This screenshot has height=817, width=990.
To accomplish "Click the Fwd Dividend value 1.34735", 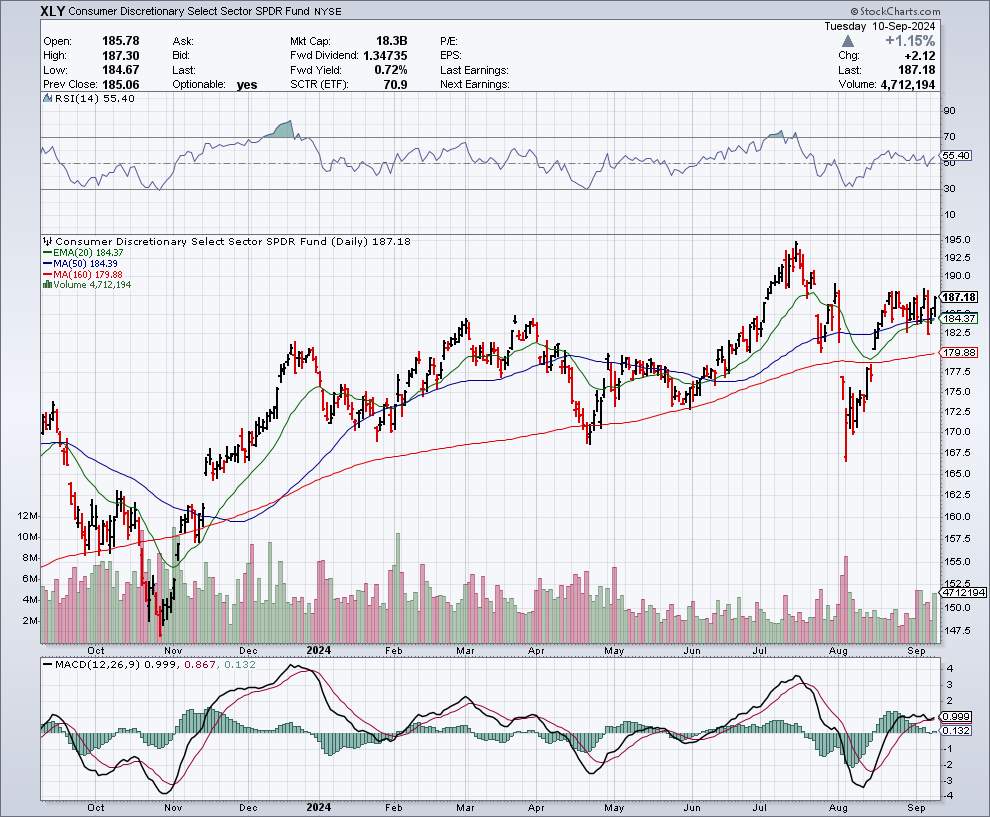I will point(385,56).
